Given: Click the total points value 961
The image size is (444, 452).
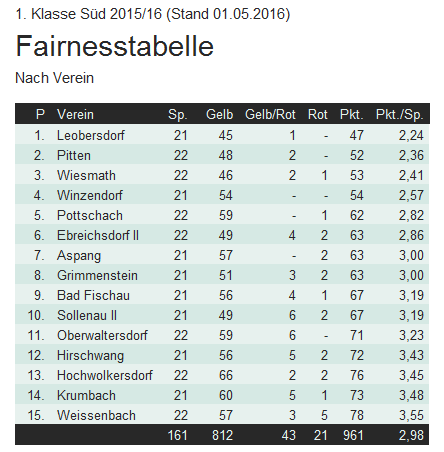Looking at the screenshot, I should pos(353,435).
